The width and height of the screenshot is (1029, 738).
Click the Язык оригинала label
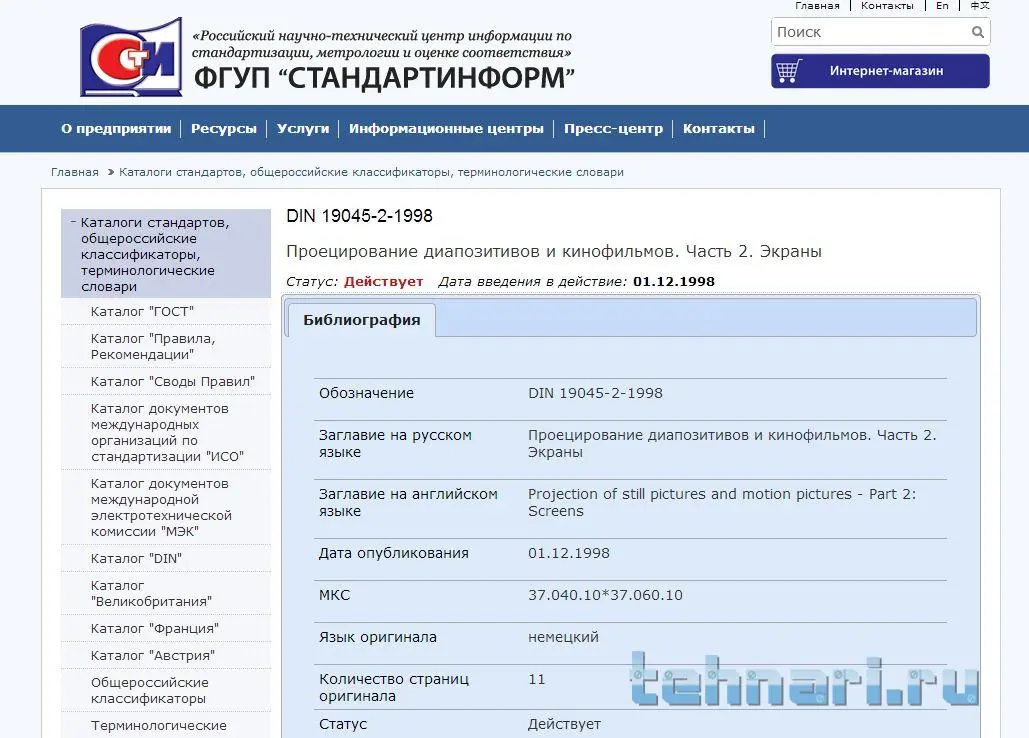(377, 637)
